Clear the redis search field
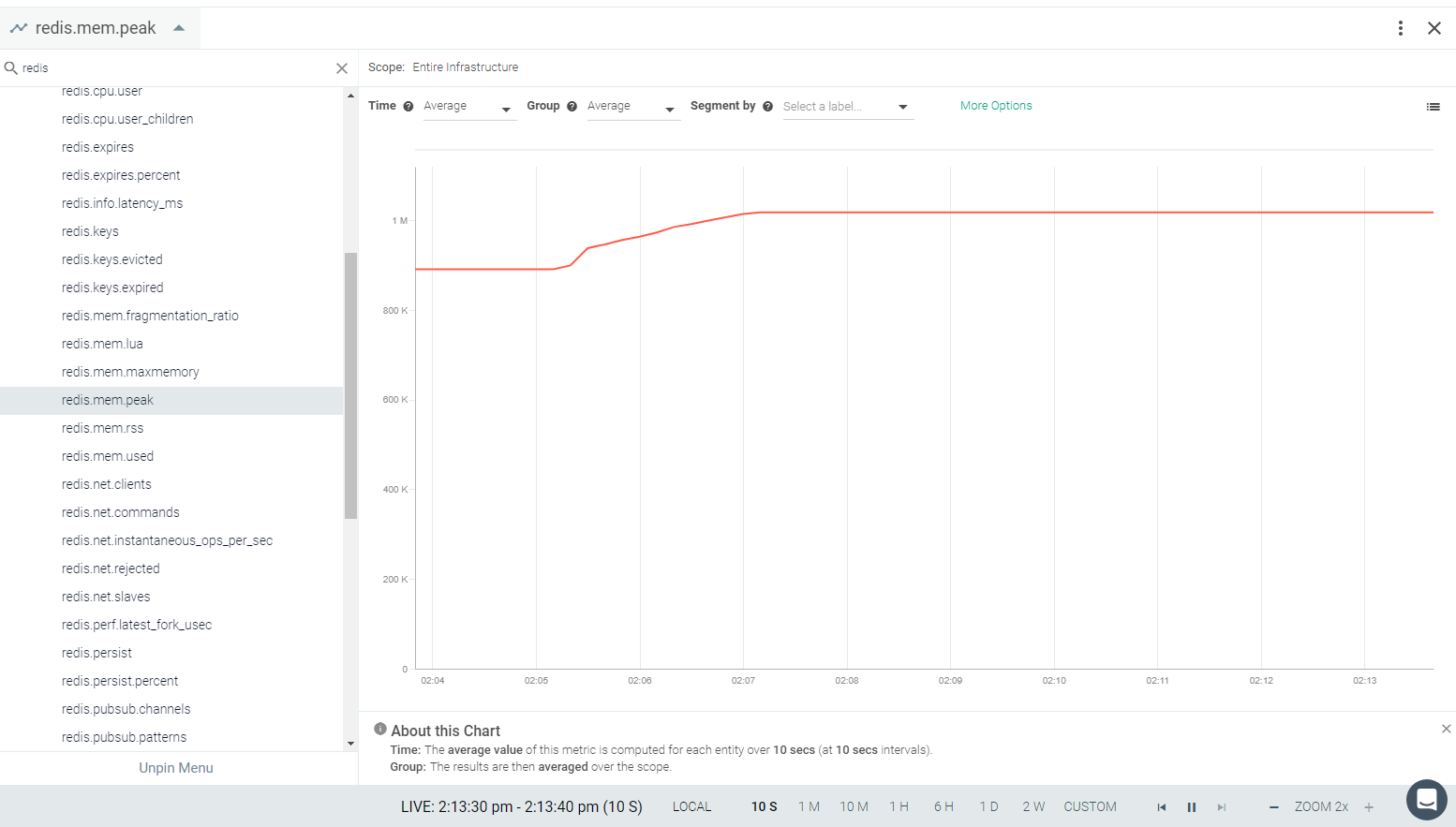 click(x=342, y=68)
